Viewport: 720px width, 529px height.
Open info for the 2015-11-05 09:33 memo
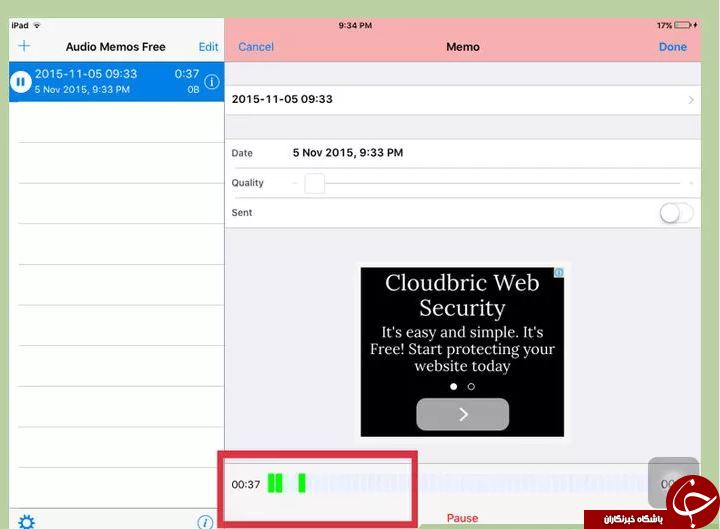[x=212, y=82]
